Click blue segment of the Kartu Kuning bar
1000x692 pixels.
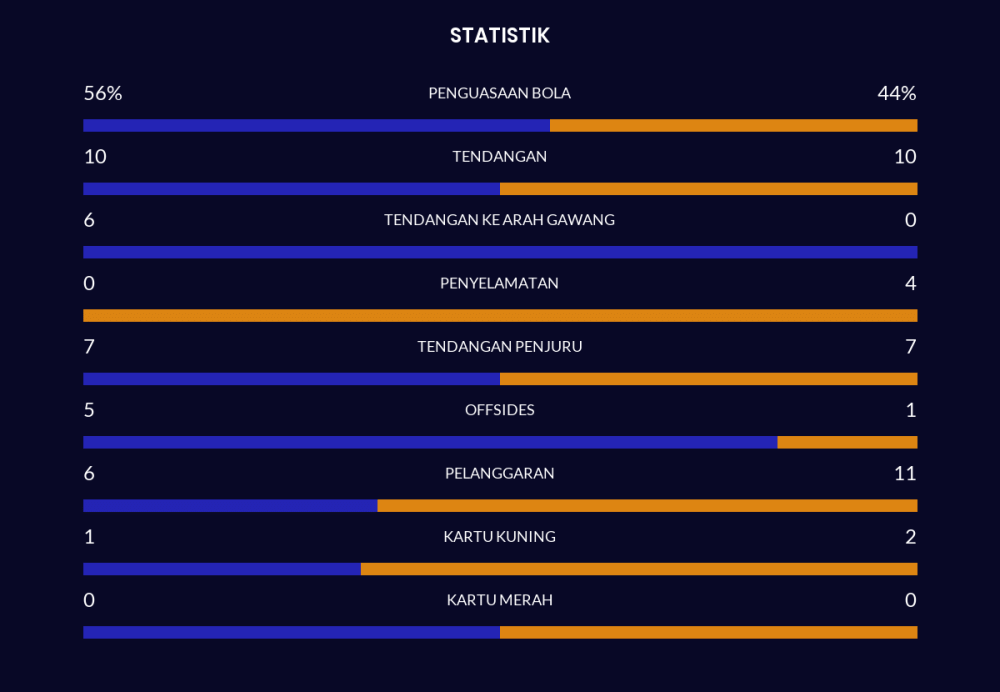pyautogui.click(x=222, y=569)
